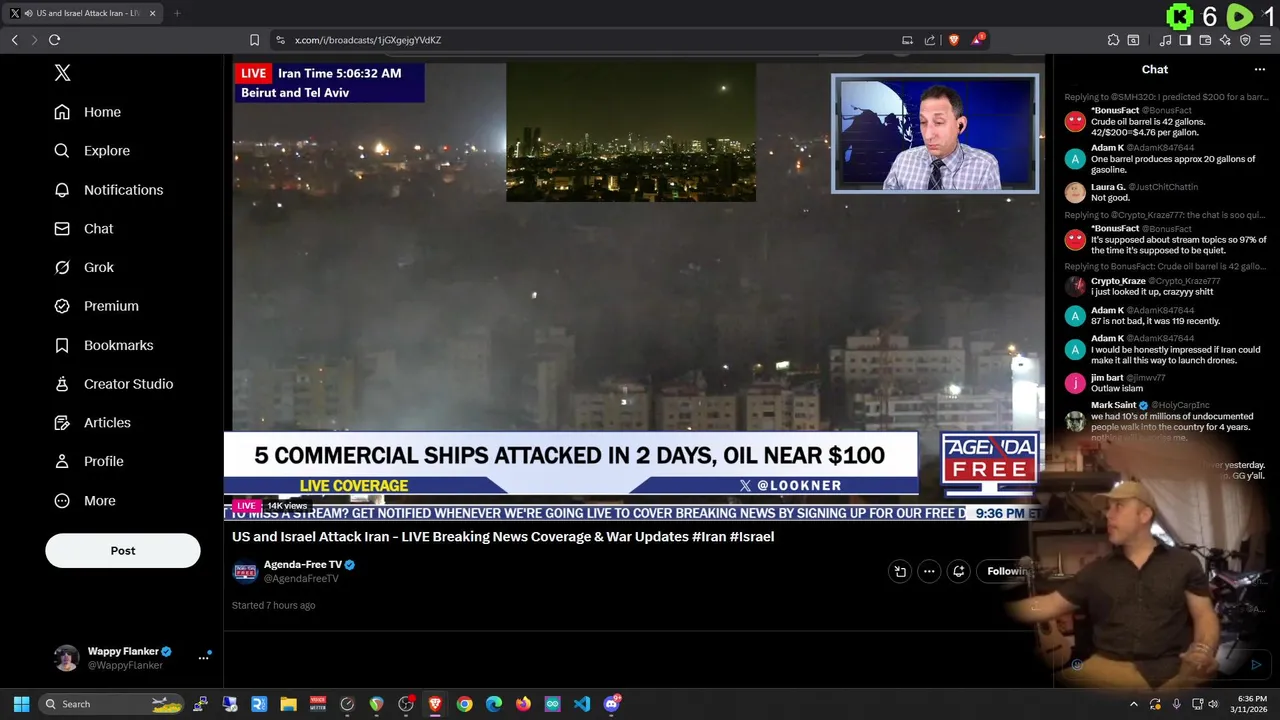Click the browser back arrow
This screenshot has width=1280, height=720.
[x=14, y=40]
